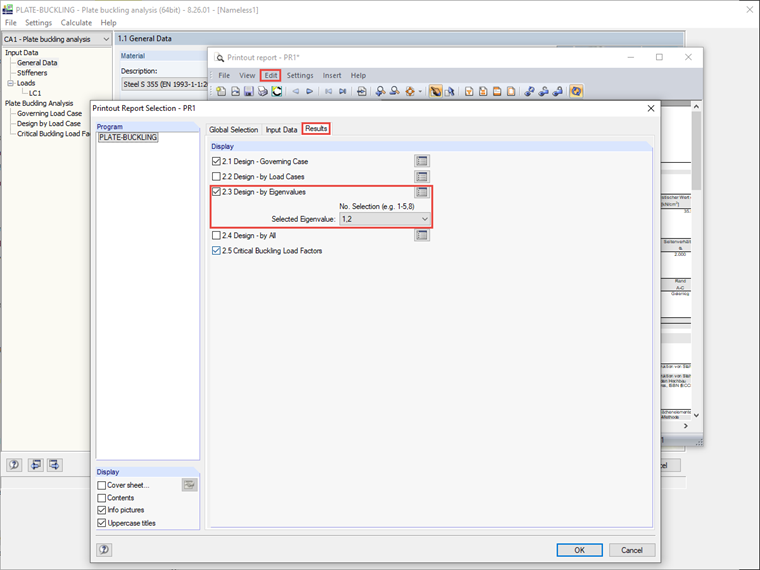The height and width of the screenshot is (570, 760).
Task: Click the open report icon in Printout toolbar
Action: [x=235, y=91]
